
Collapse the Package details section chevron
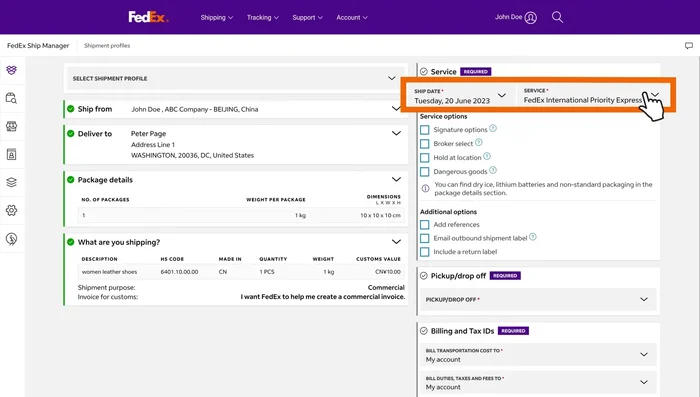[396, 179]
